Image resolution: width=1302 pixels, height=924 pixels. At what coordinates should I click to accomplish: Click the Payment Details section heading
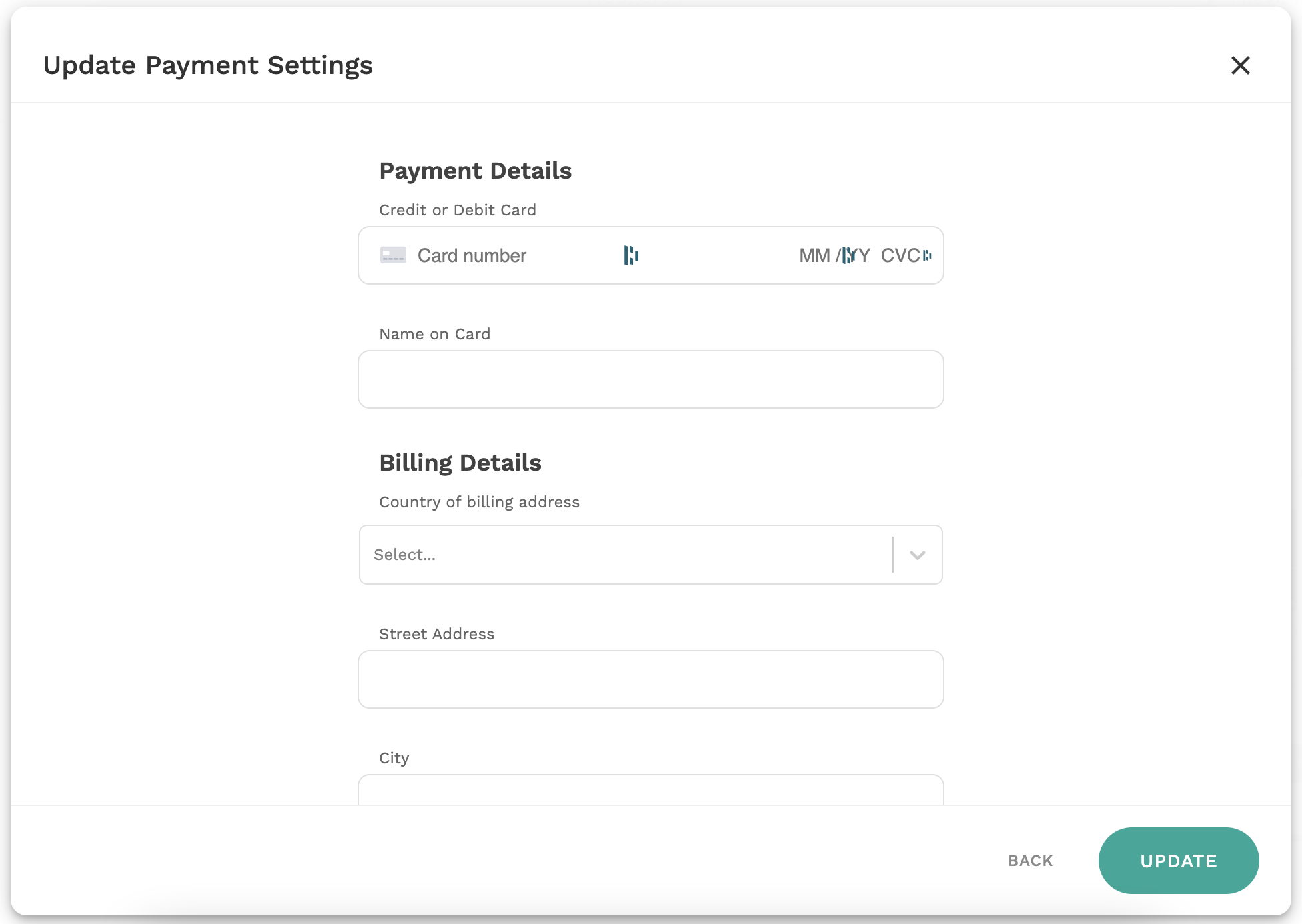[476, 171]
